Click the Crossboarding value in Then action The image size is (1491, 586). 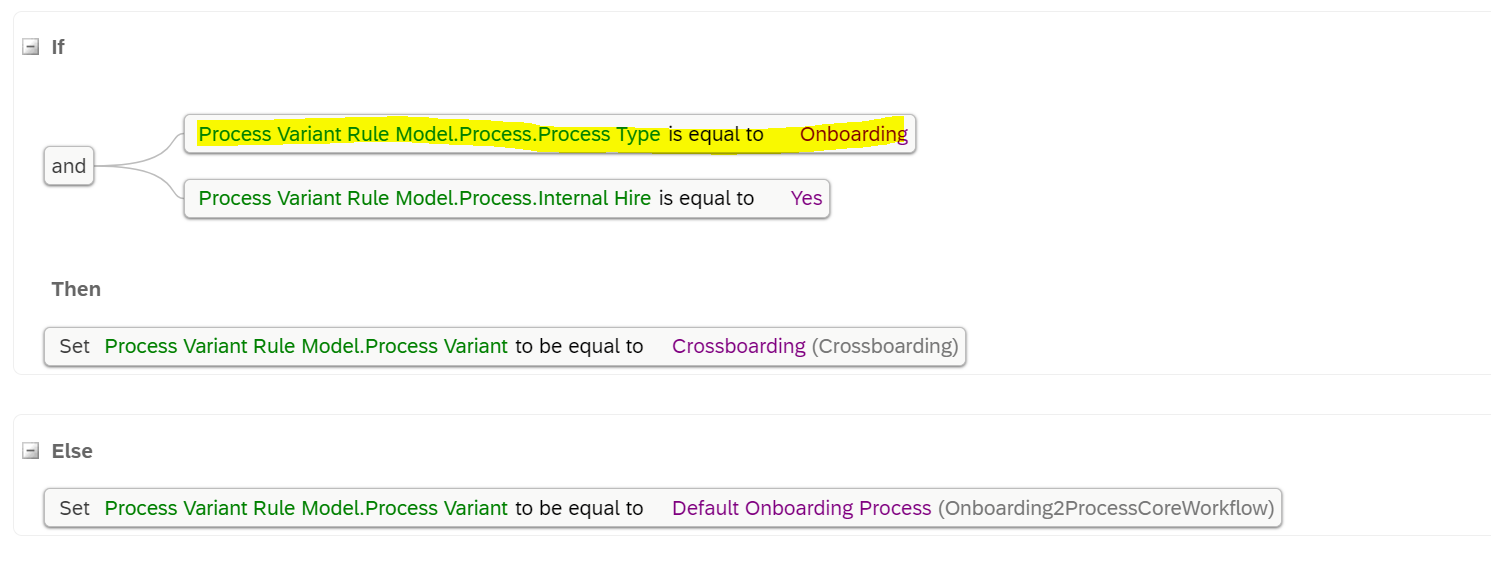click(x=738, y=346)
